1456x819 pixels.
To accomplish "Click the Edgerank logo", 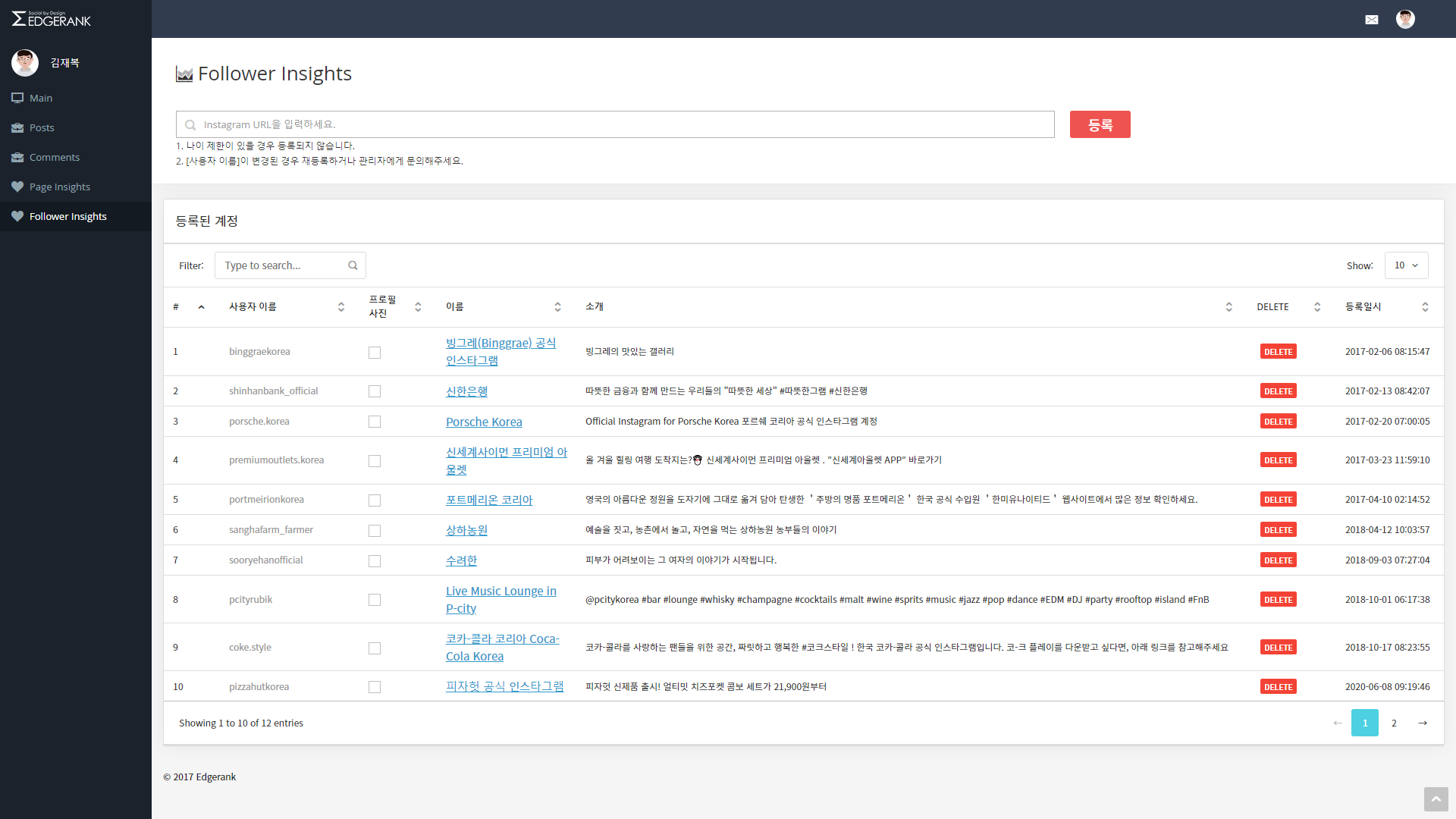I will pos(52,19).
